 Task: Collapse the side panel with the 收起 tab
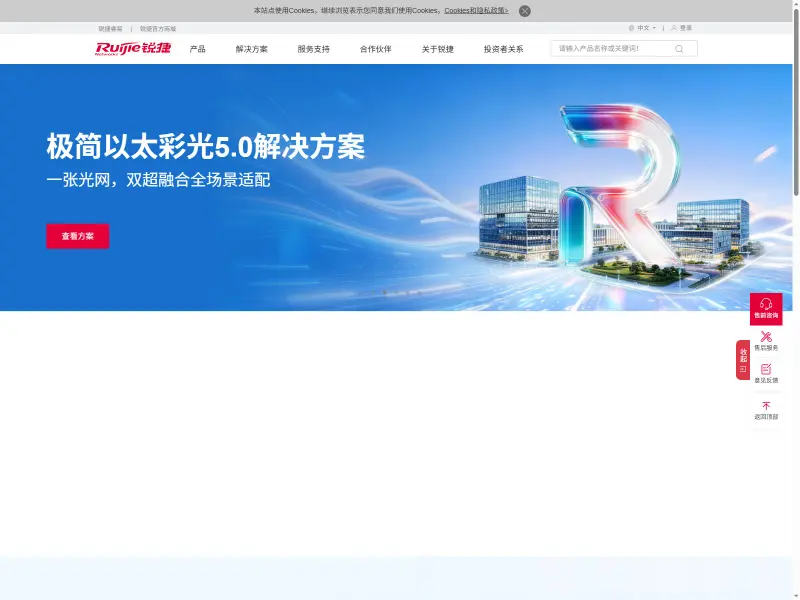pyautogui.click(x=743, y=360)
